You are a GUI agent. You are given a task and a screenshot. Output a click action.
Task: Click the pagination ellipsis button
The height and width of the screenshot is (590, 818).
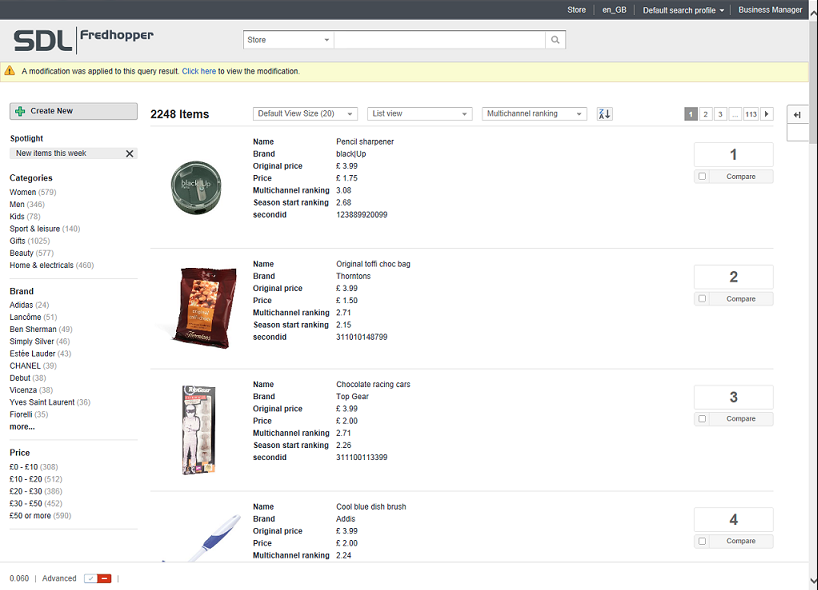735,114
